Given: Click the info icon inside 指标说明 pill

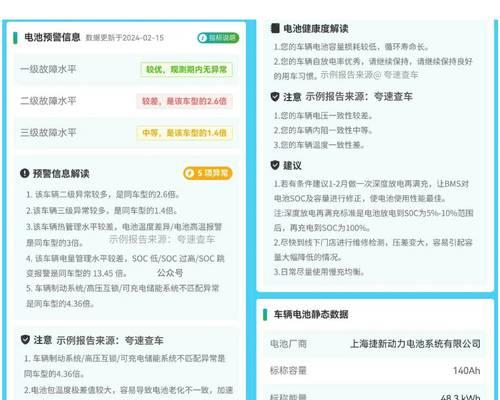Looking at the screenshot, I should 202,38.
